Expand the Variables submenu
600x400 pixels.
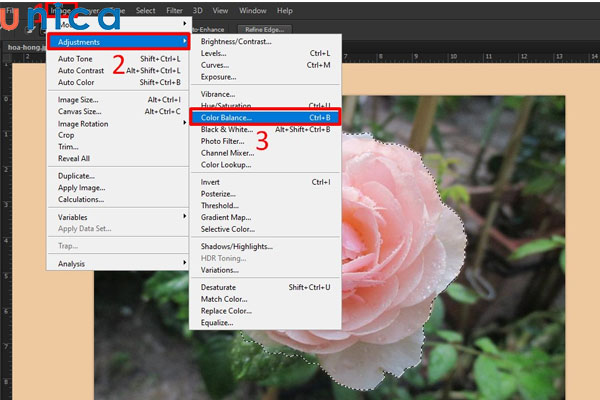(119, 217)
